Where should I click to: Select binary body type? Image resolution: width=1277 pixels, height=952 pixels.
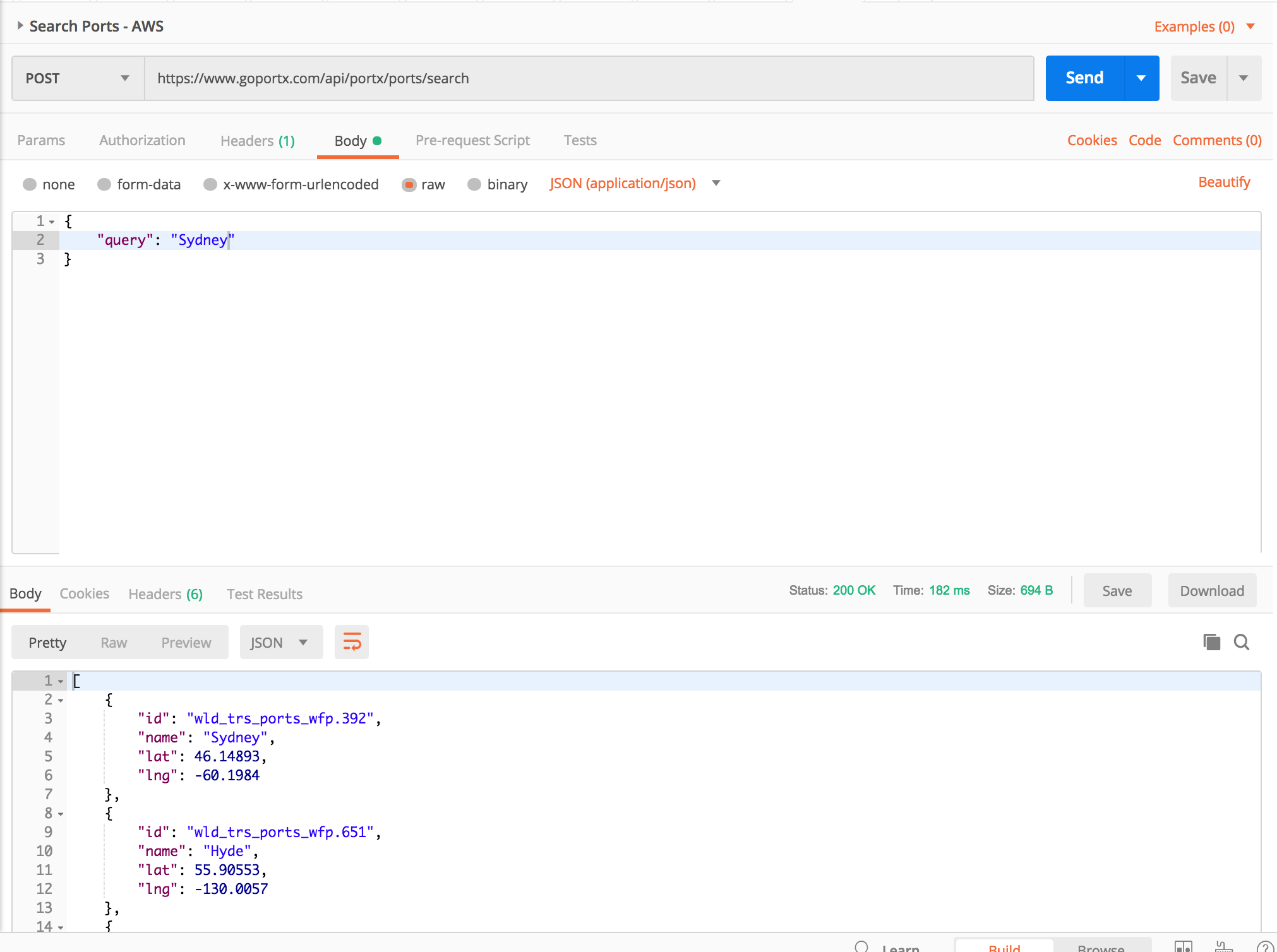click(474, 184)
